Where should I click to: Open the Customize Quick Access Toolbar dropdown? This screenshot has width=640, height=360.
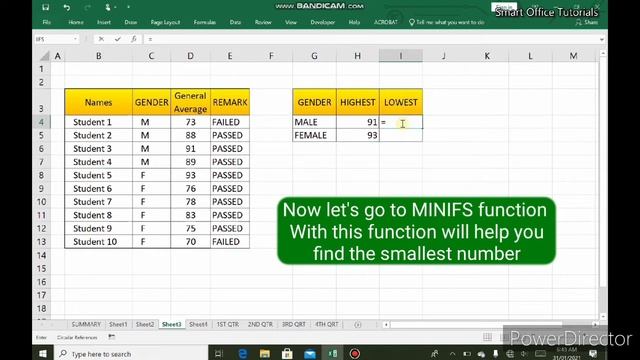coord(128,7)
